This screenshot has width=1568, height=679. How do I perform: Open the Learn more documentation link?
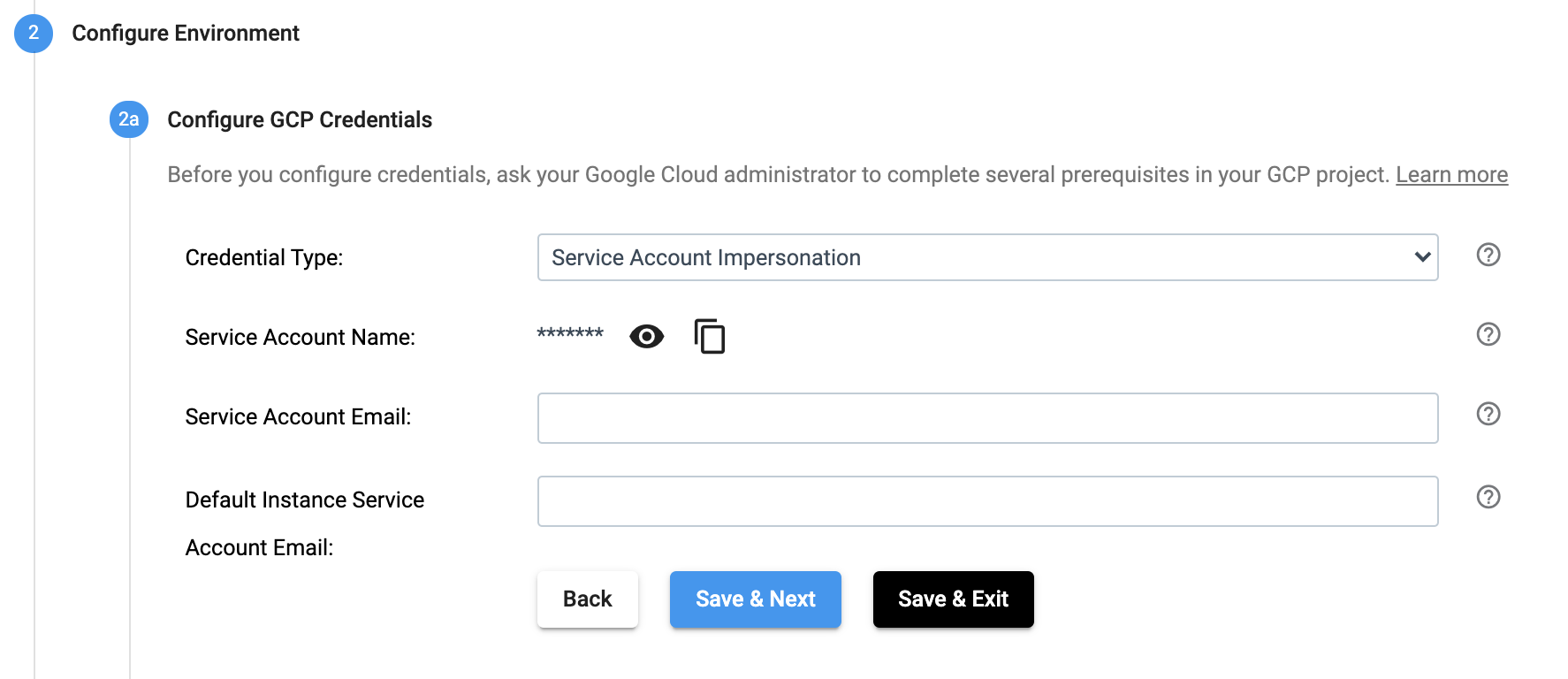[x=1452, y=174]
